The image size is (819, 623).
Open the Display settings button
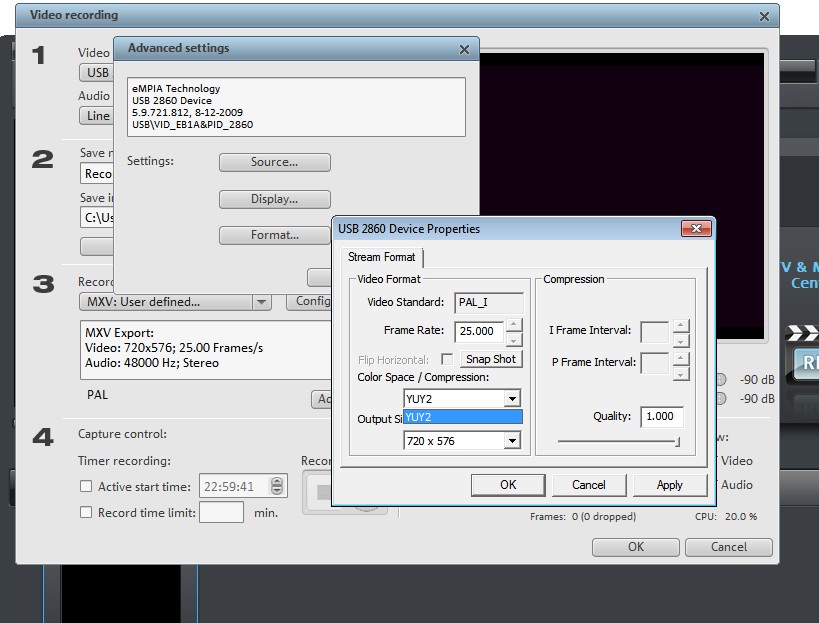pos(274,199)
